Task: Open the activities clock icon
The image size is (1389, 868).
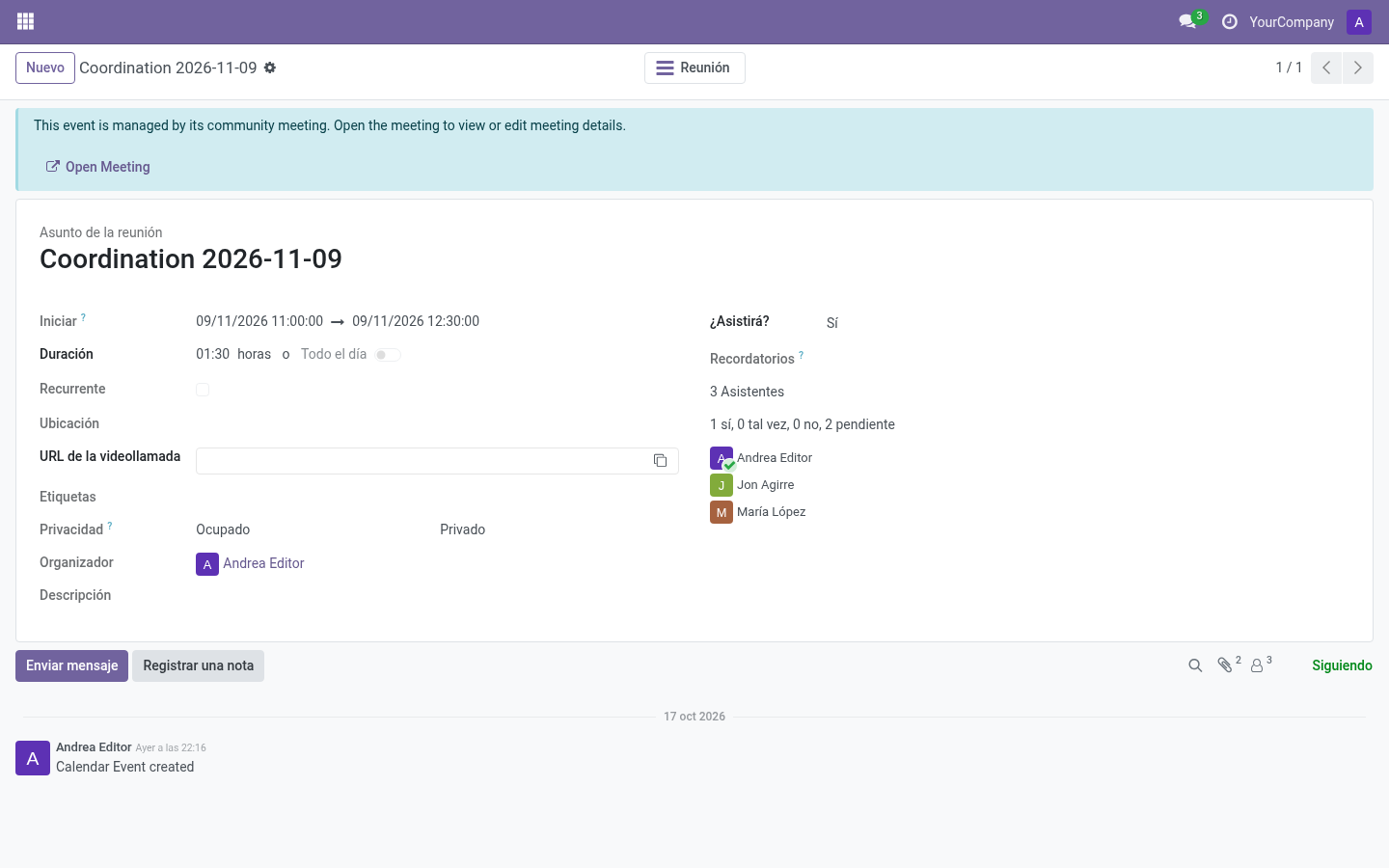Action: pyautogui.click(x=1229, y=21)
